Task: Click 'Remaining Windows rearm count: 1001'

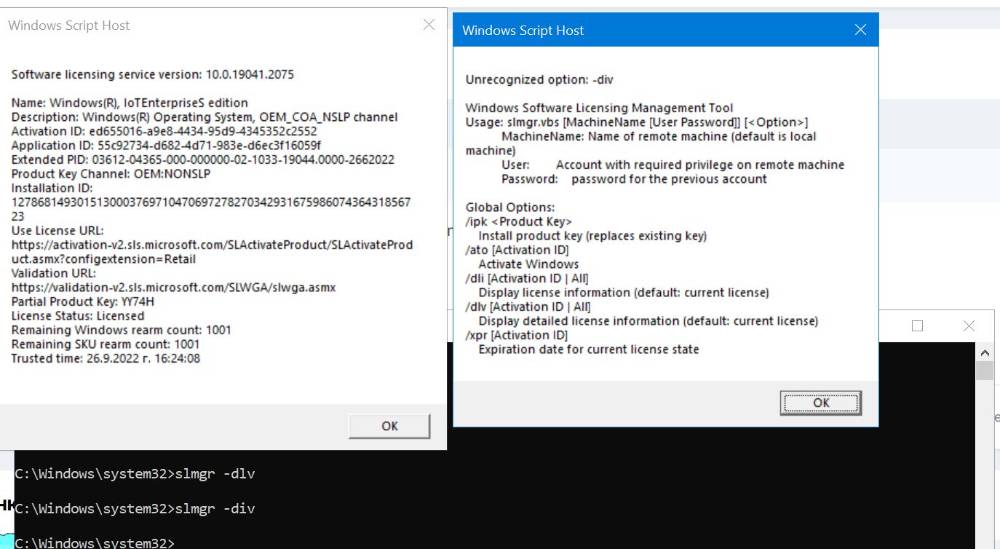Action: (121, 330)
